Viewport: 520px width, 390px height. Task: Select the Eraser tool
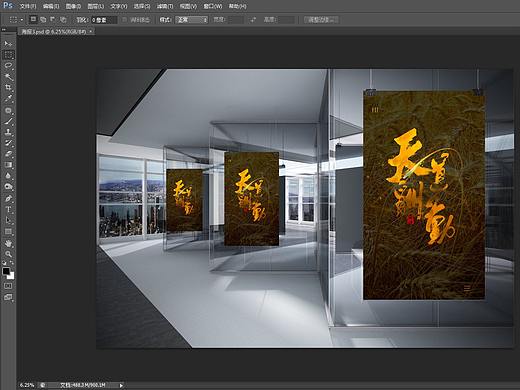click(8, 154)
